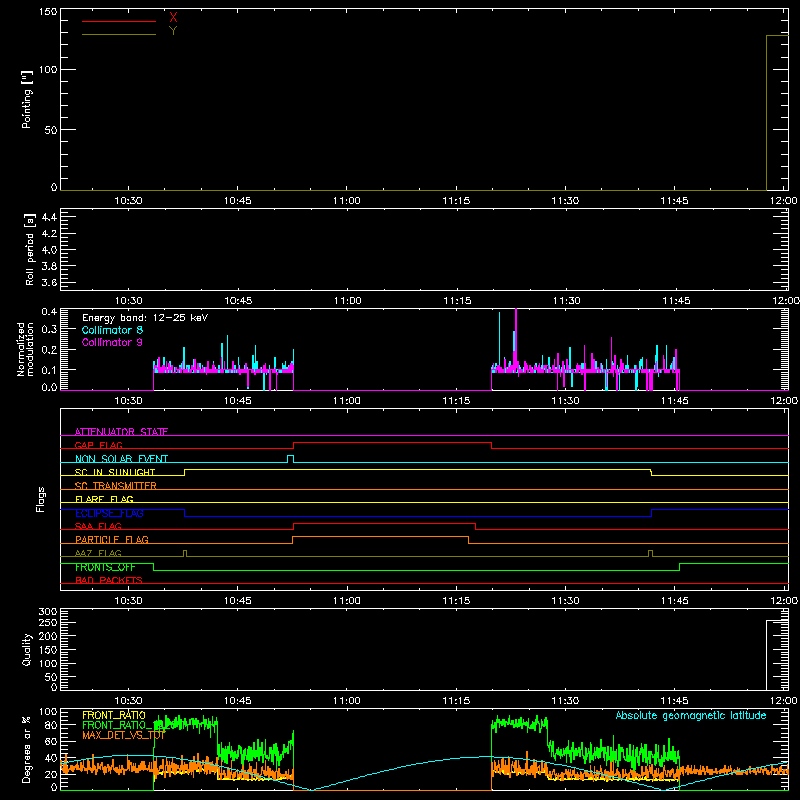Click the 'Degrees or %' axis title
Image resolution: width=800 pixels, height=800 pixels.
[27, 749]
